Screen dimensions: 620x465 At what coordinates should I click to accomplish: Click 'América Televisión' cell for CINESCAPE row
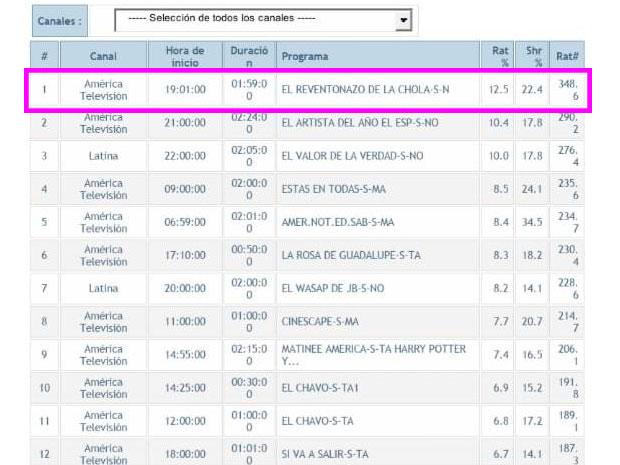(104, 321)
